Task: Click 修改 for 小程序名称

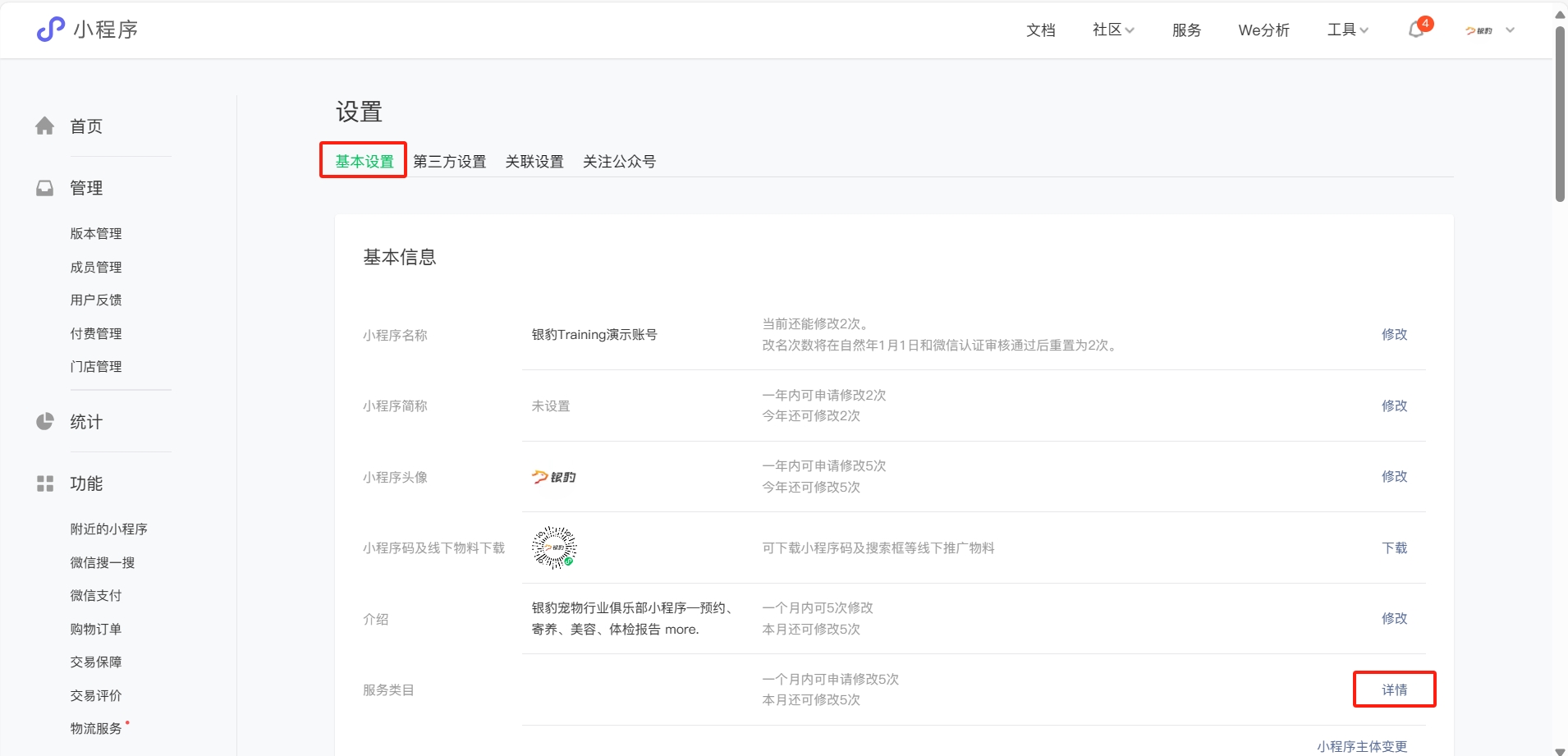Action: pyautogui.click(x=1394, y=334)
